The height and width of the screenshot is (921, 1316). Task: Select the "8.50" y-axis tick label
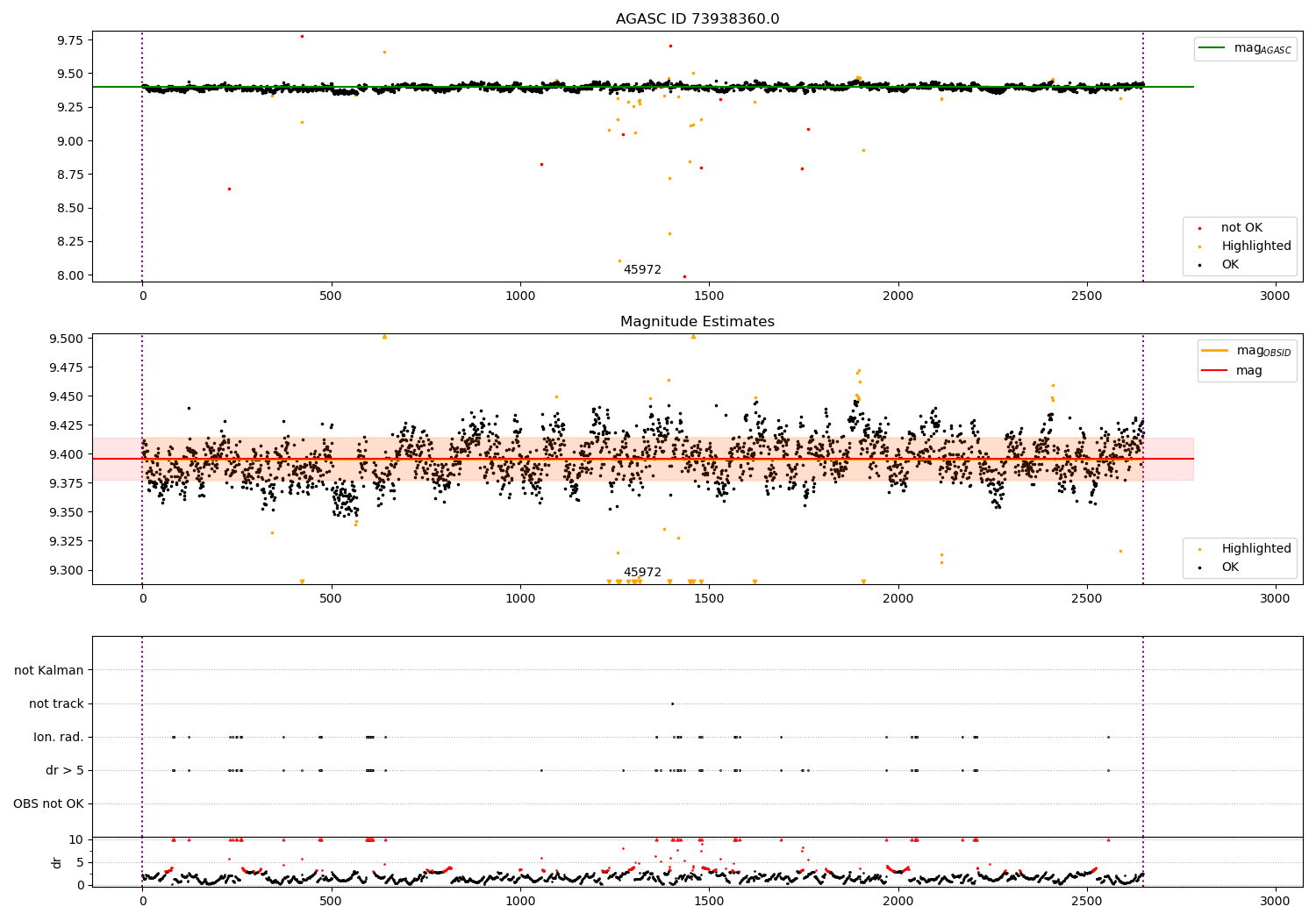(x=70, y=208)
